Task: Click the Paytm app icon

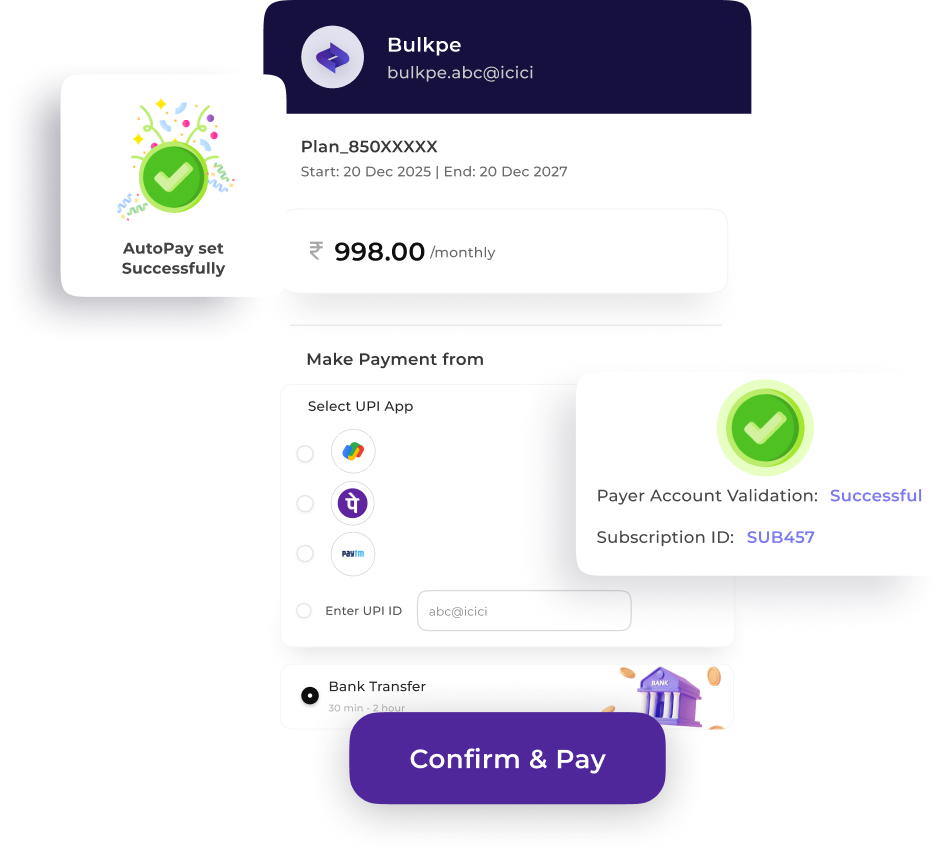Action: click(353, 553)
